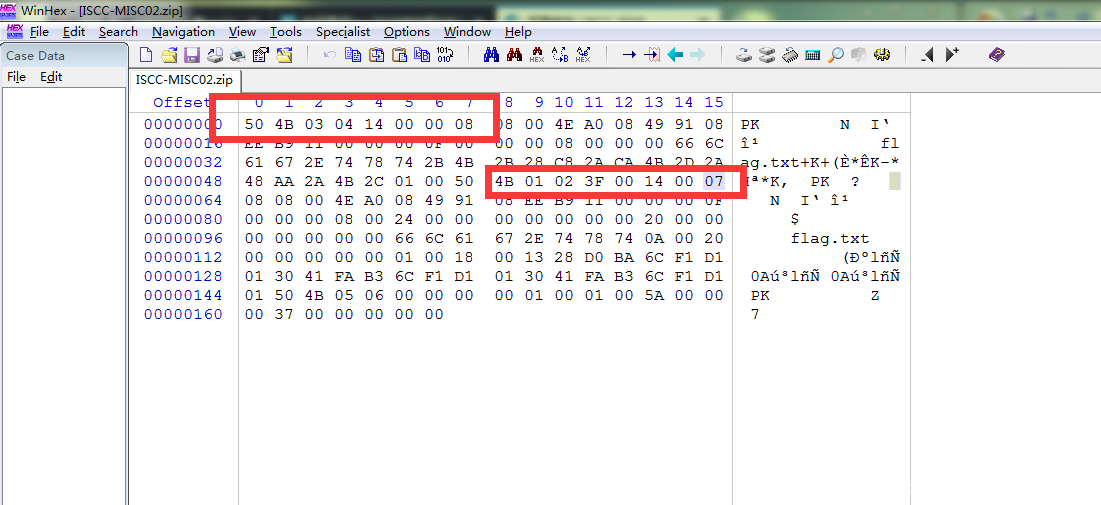Viewport: 1101px width, 505px height.
Task: Navigate forward with the faded cyan right arrow
Action: 697,55
